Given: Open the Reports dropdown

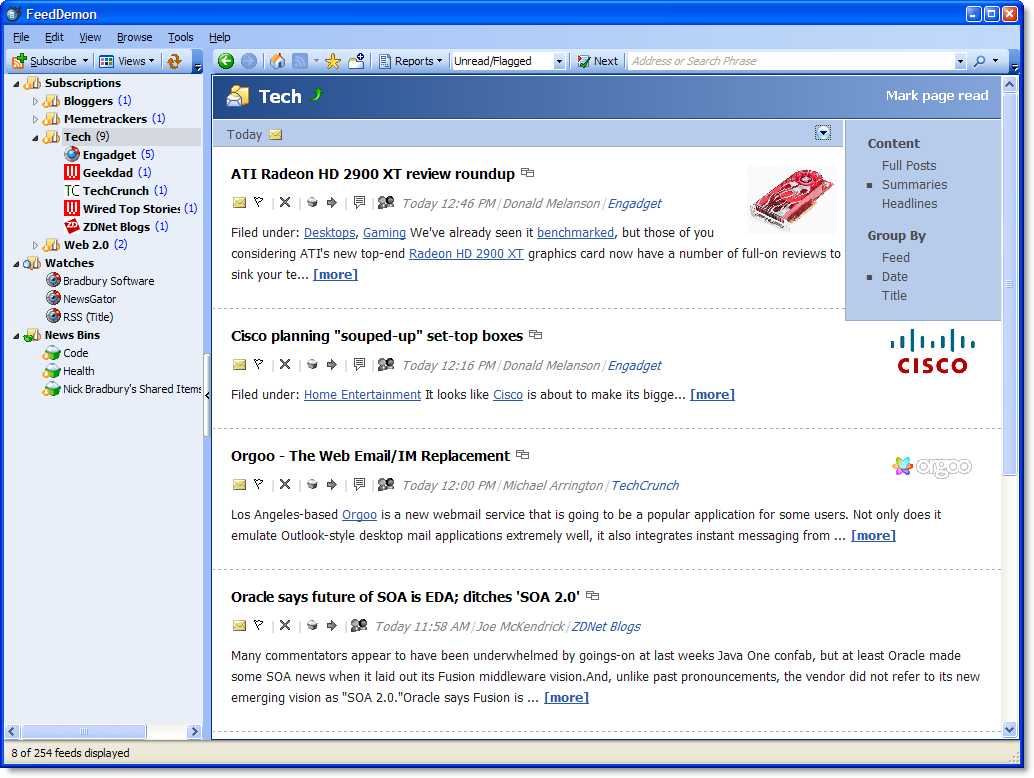Looking at the screenshot, I should 410,61.
